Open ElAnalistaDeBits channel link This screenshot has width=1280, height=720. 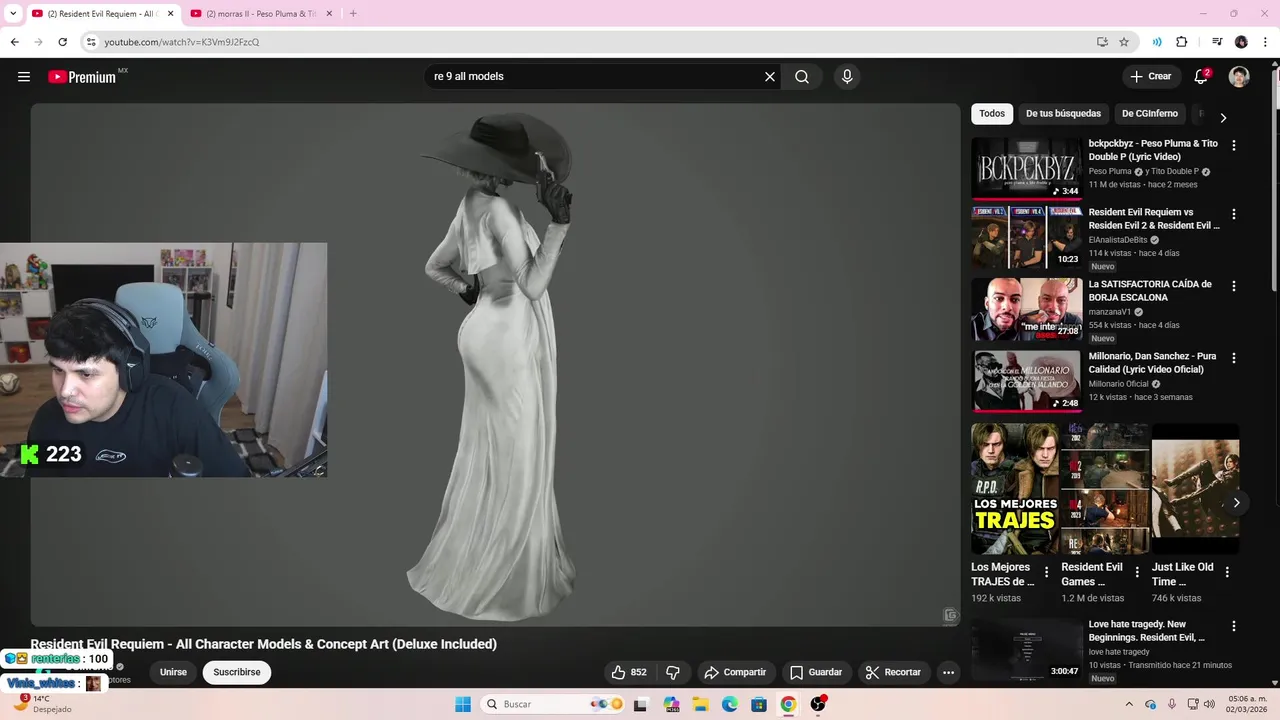pyautogui.click(x=1118, y=240)
